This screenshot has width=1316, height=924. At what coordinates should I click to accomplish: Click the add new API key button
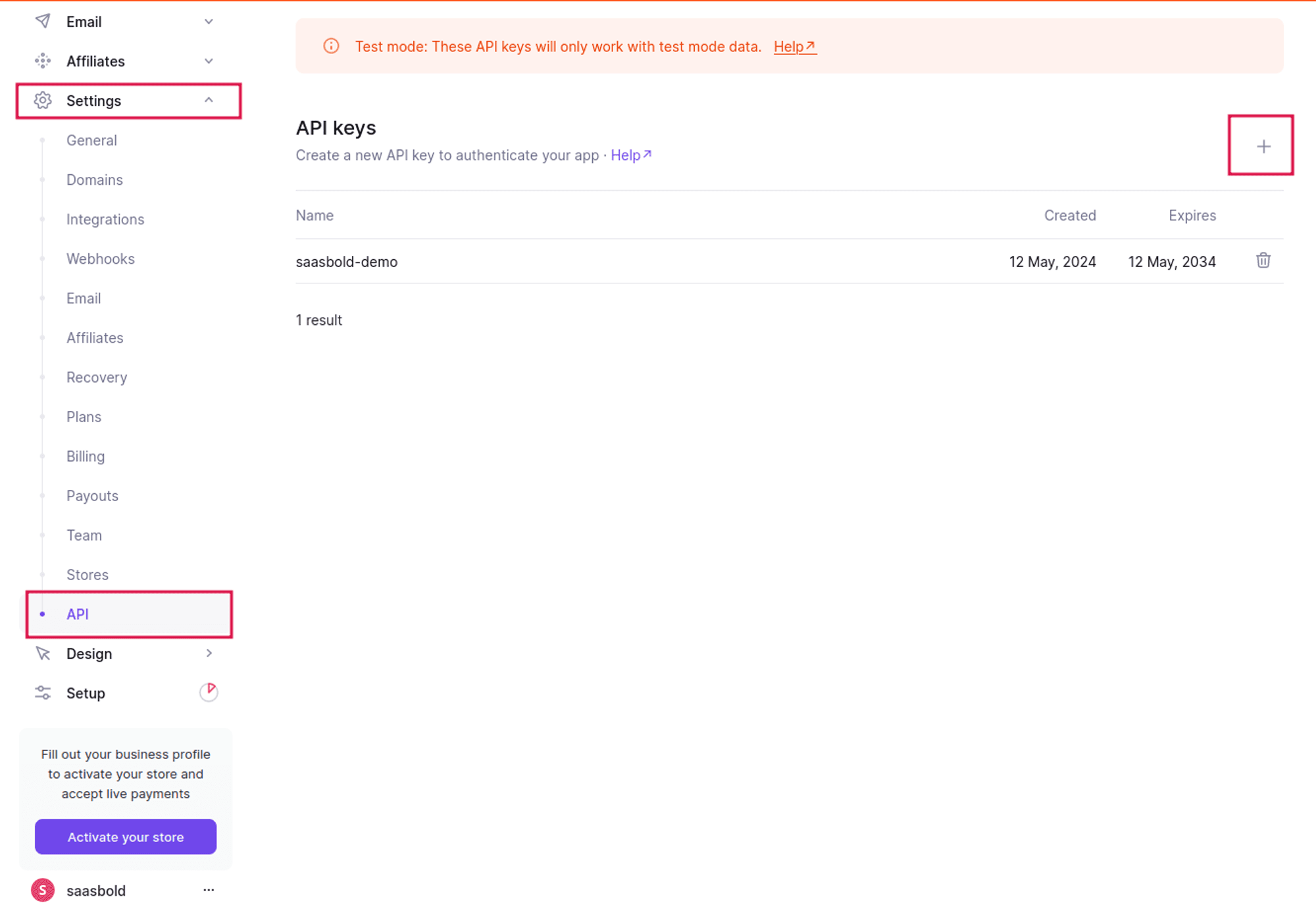pos(1263,146)
